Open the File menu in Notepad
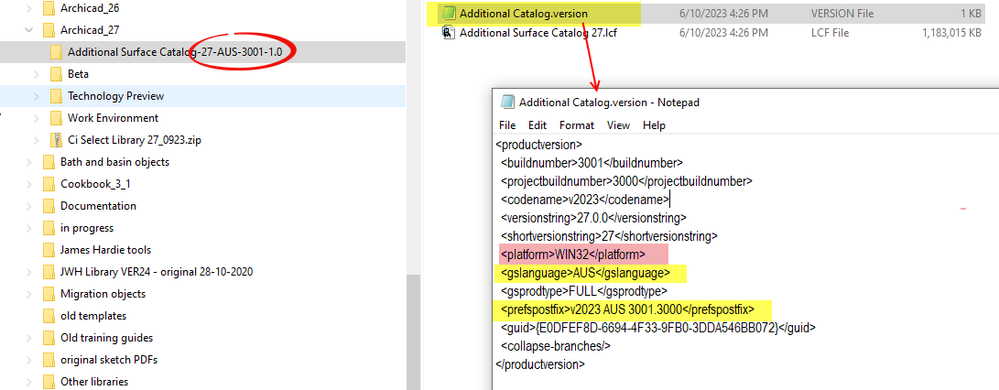The height and width of the screenshot is (390, 999). pos(508,125)
